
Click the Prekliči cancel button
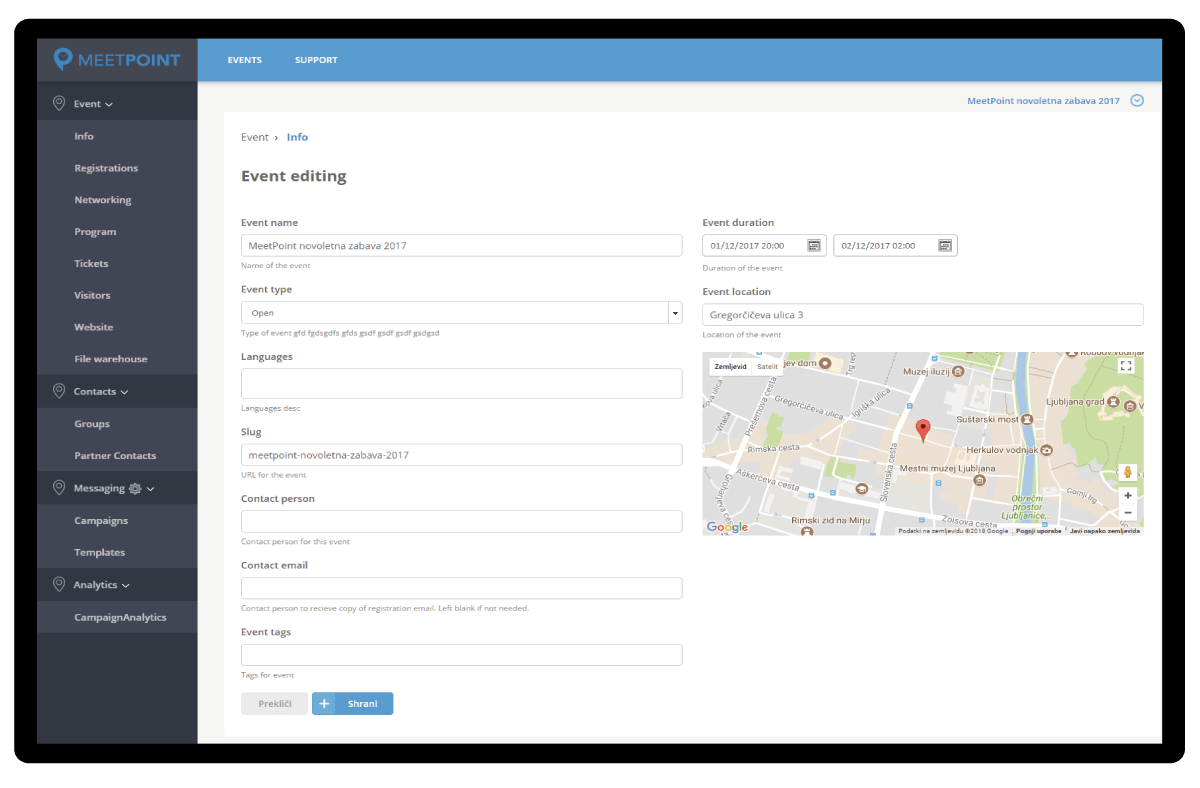click(274, 704)
